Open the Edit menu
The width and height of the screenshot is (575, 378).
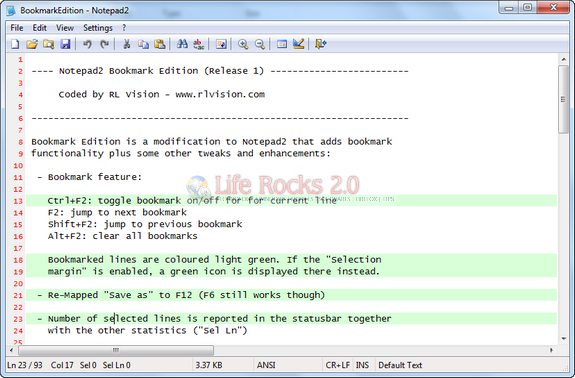[x=39, y=28]
